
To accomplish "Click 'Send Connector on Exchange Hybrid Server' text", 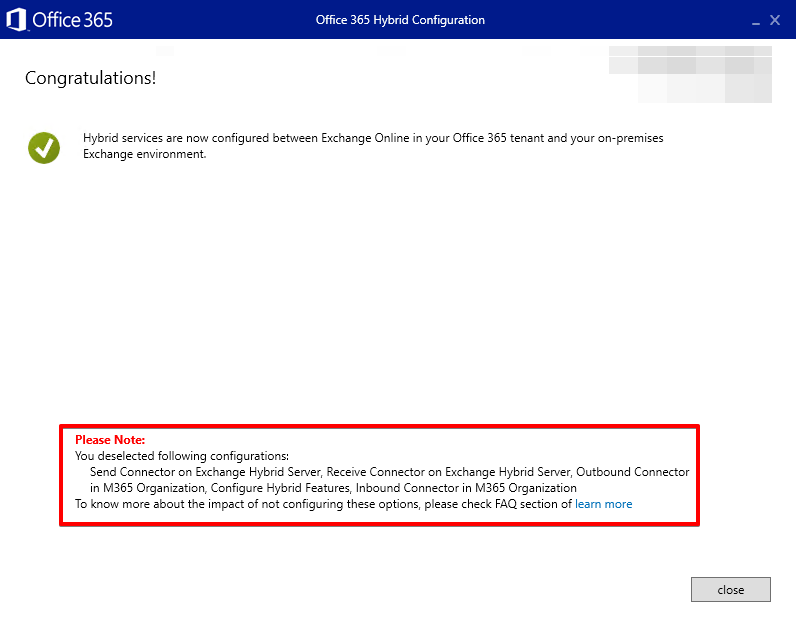I will 206,472.
